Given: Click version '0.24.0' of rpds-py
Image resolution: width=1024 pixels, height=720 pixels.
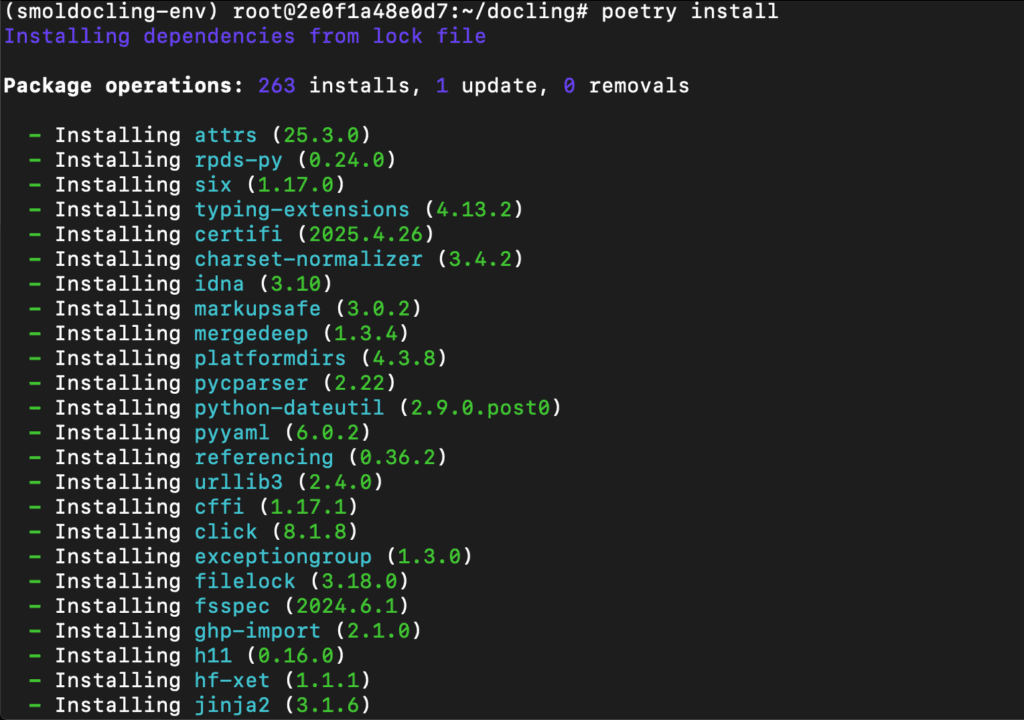Looking at the screenshot, I should [347, 160].
